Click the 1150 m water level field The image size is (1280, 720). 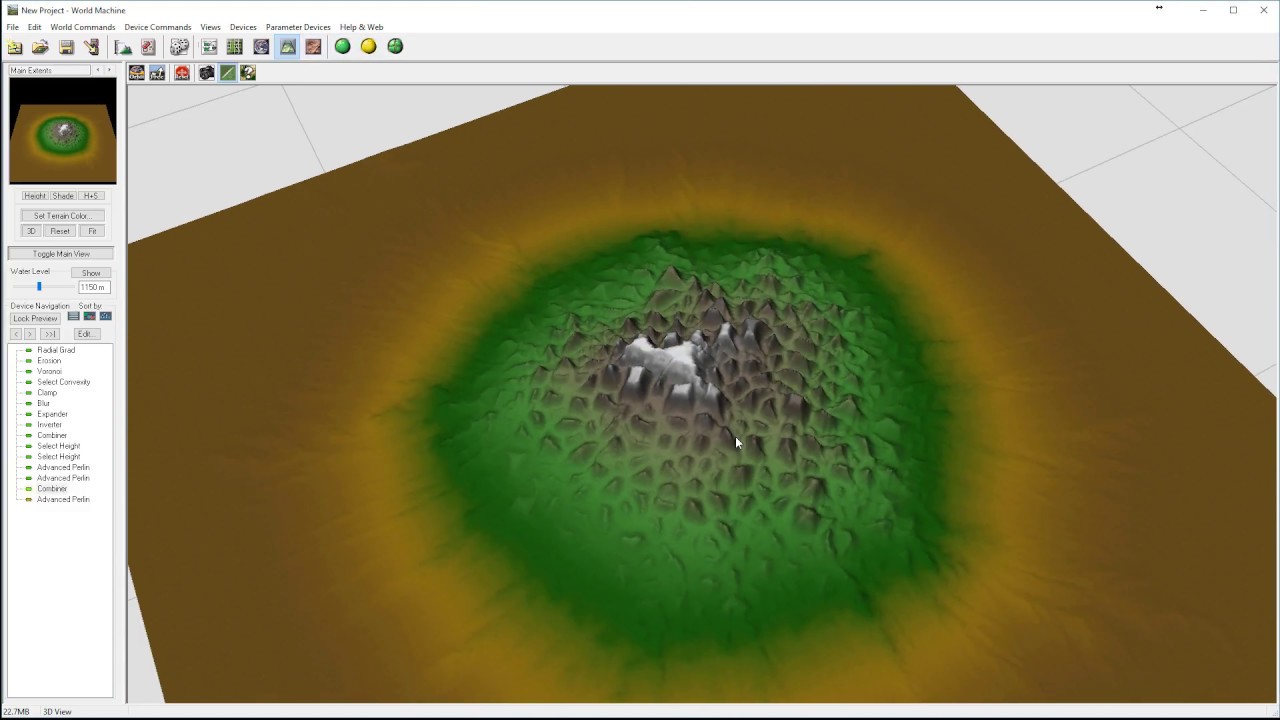tap(93, 287)
